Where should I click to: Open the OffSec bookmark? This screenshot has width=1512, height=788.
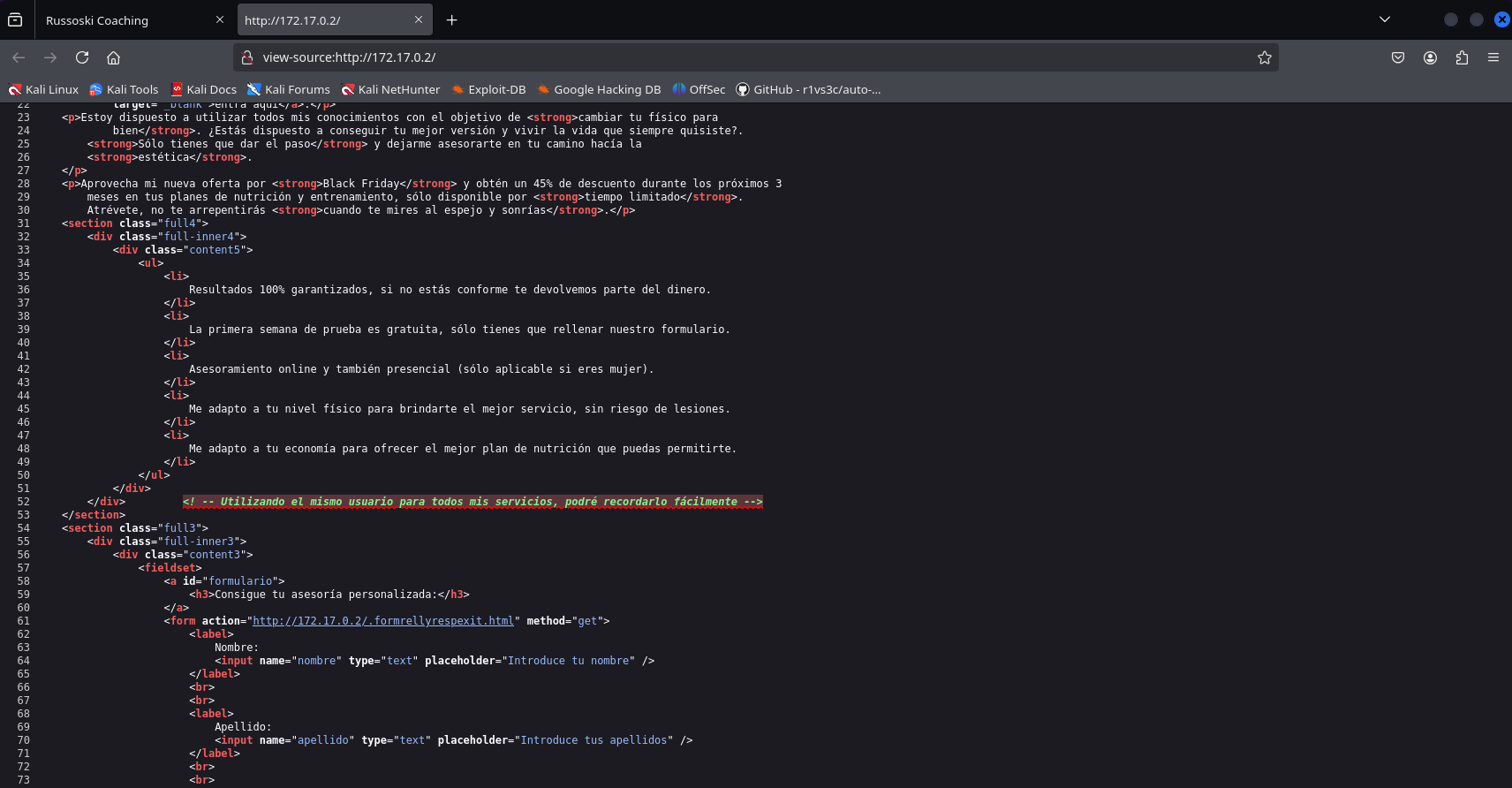tap(699, 89)
